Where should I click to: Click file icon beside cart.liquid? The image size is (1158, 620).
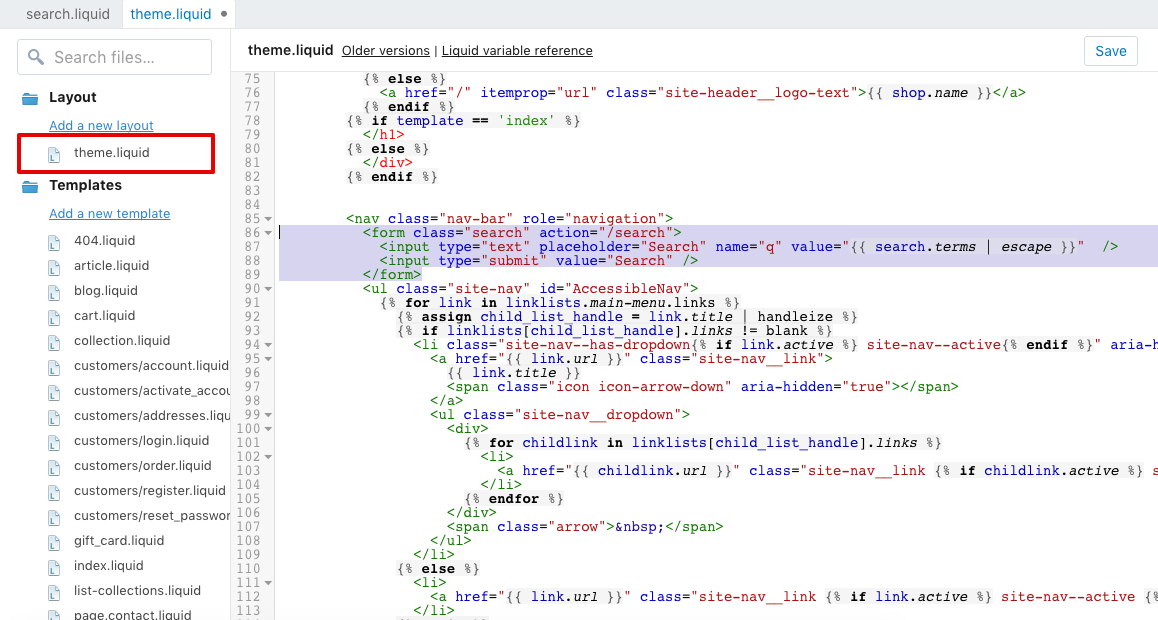click(x=54, y=317)
